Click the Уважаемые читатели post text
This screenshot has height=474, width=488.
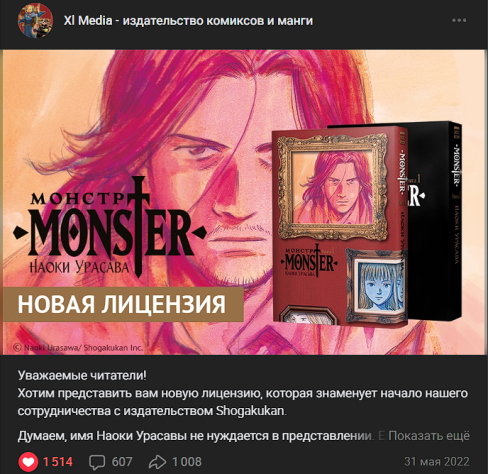pos(82,375)
